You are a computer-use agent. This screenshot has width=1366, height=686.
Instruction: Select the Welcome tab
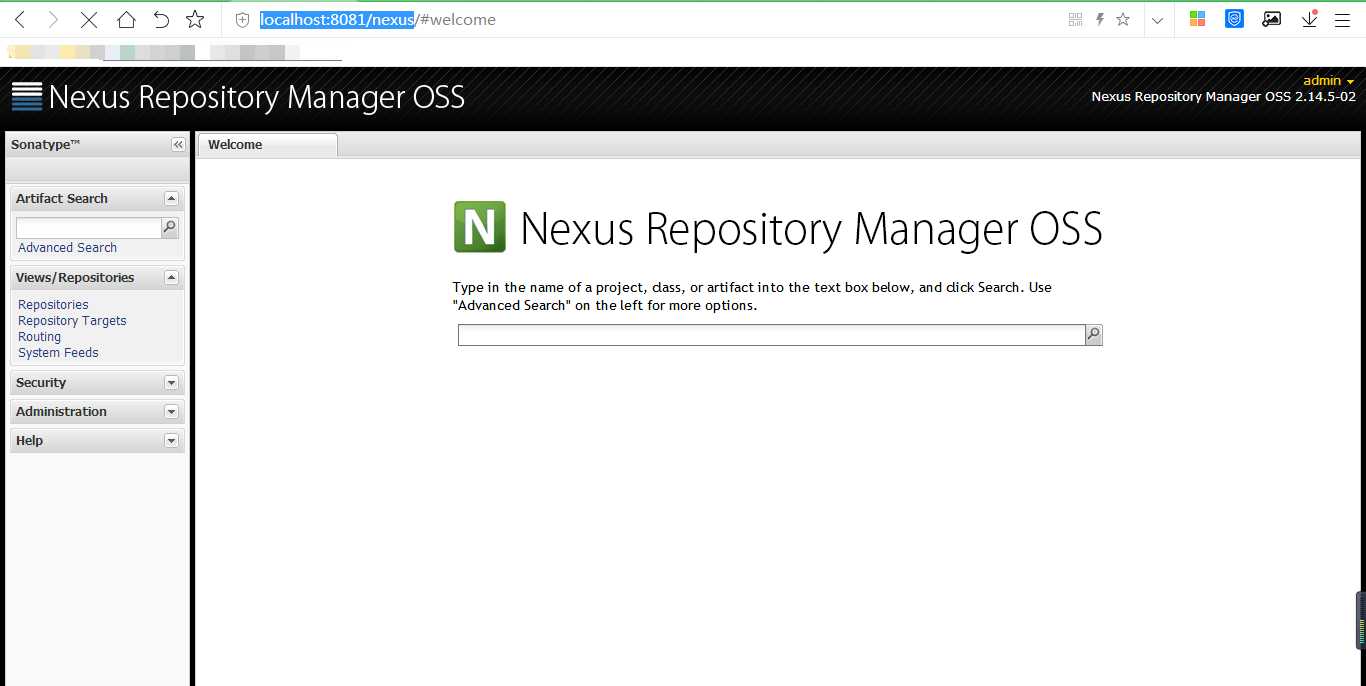267,145
